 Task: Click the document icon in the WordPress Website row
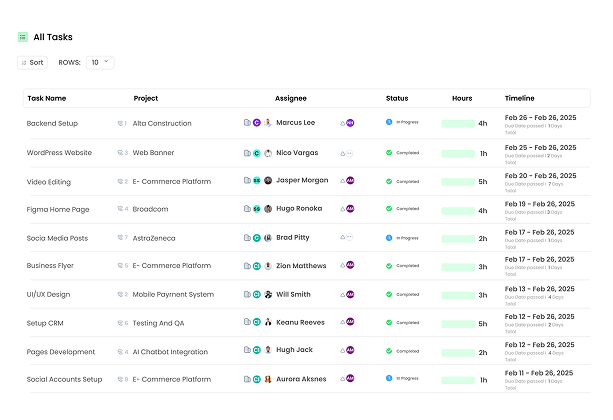tap(247, 153)
